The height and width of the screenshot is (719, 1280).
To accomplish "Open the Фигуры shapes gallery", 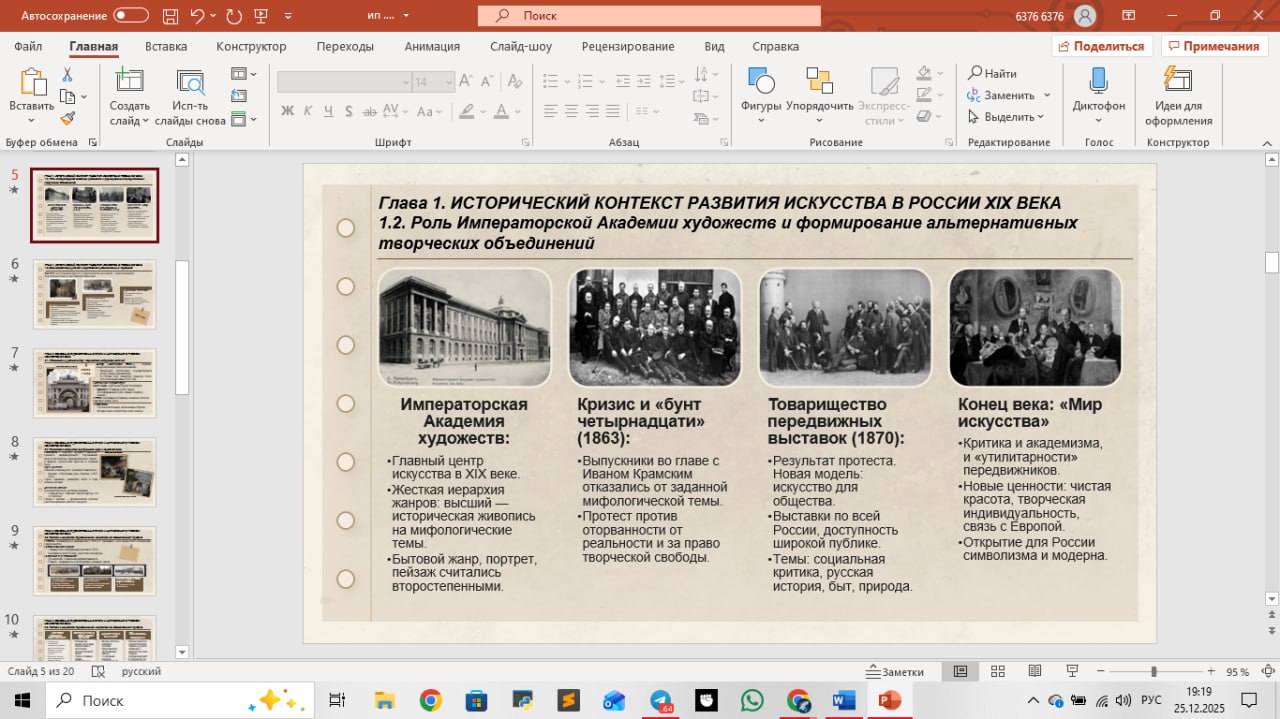I will click(x=761, y=95).
